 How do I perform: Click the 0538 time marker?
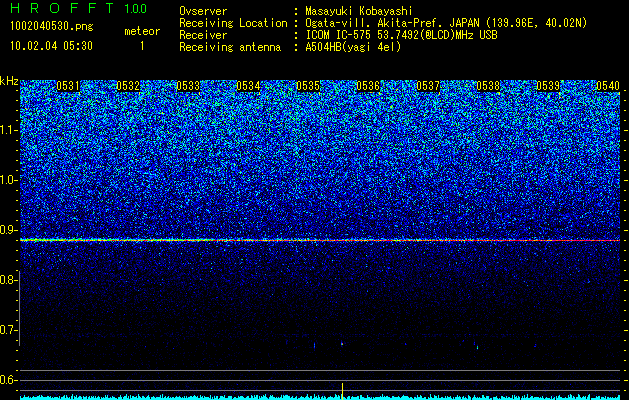click(488, 86)
